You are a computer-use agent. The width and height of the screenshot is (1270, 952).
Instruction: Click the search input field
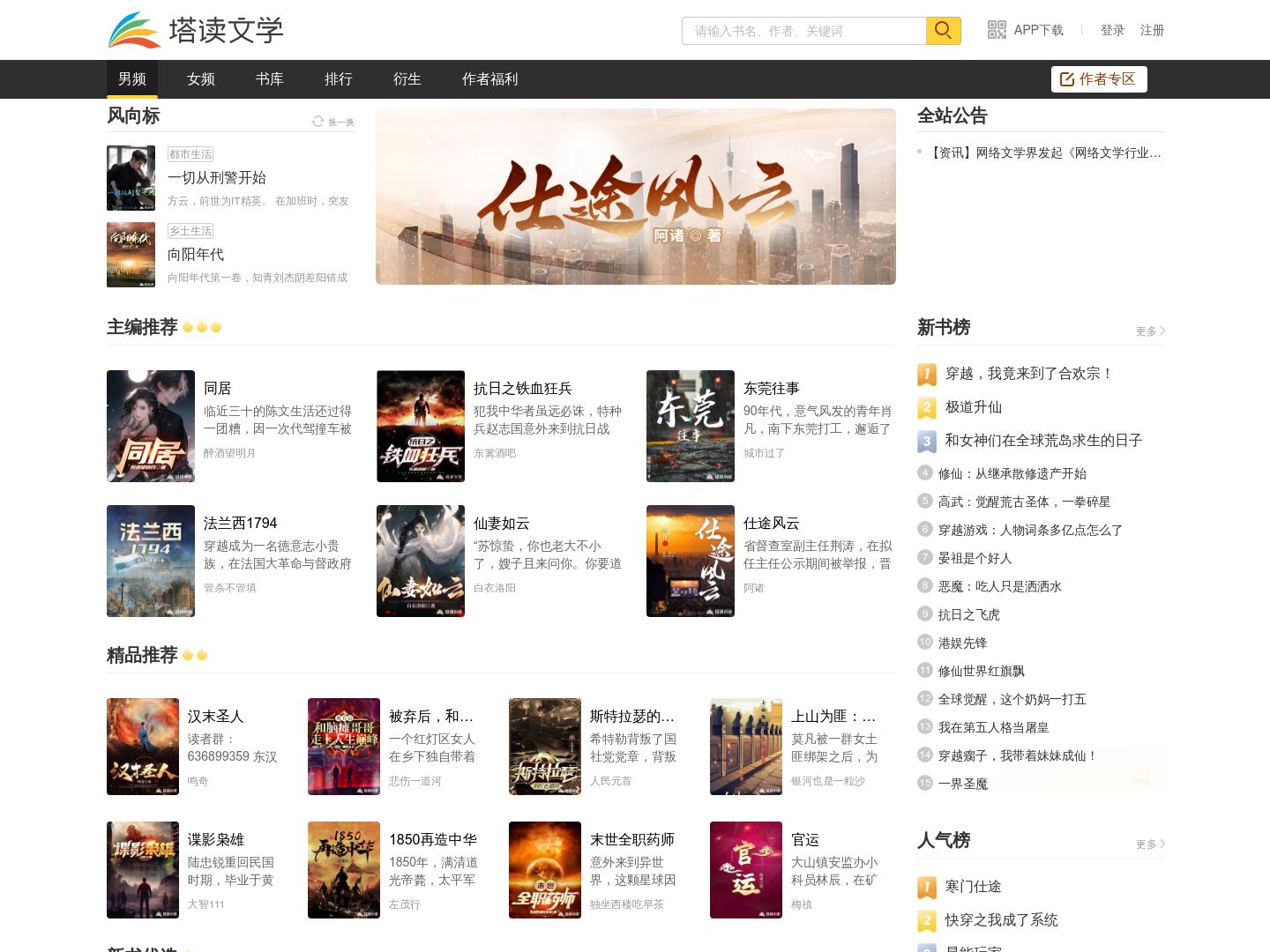pyautogui.click(x=803, y=31)
